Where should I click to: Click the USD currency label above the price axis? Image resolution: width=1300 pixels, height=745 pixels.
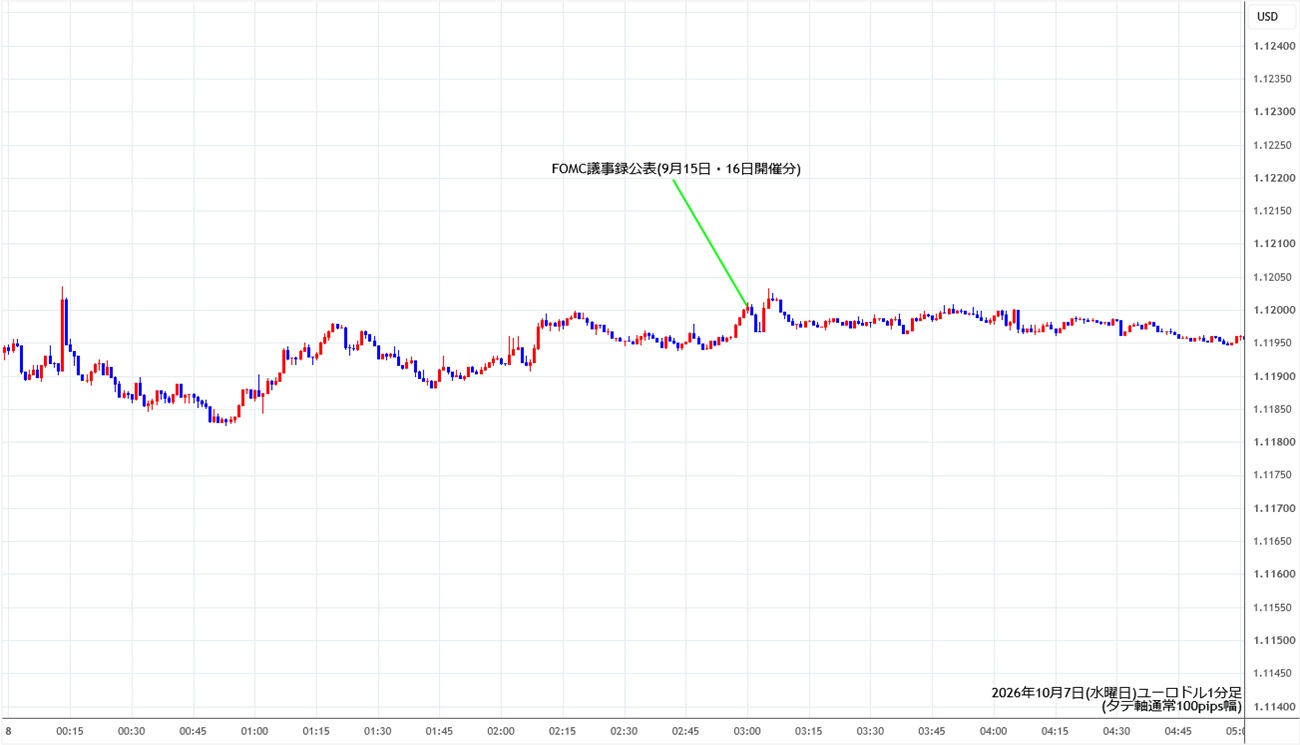coord(1267,16)
